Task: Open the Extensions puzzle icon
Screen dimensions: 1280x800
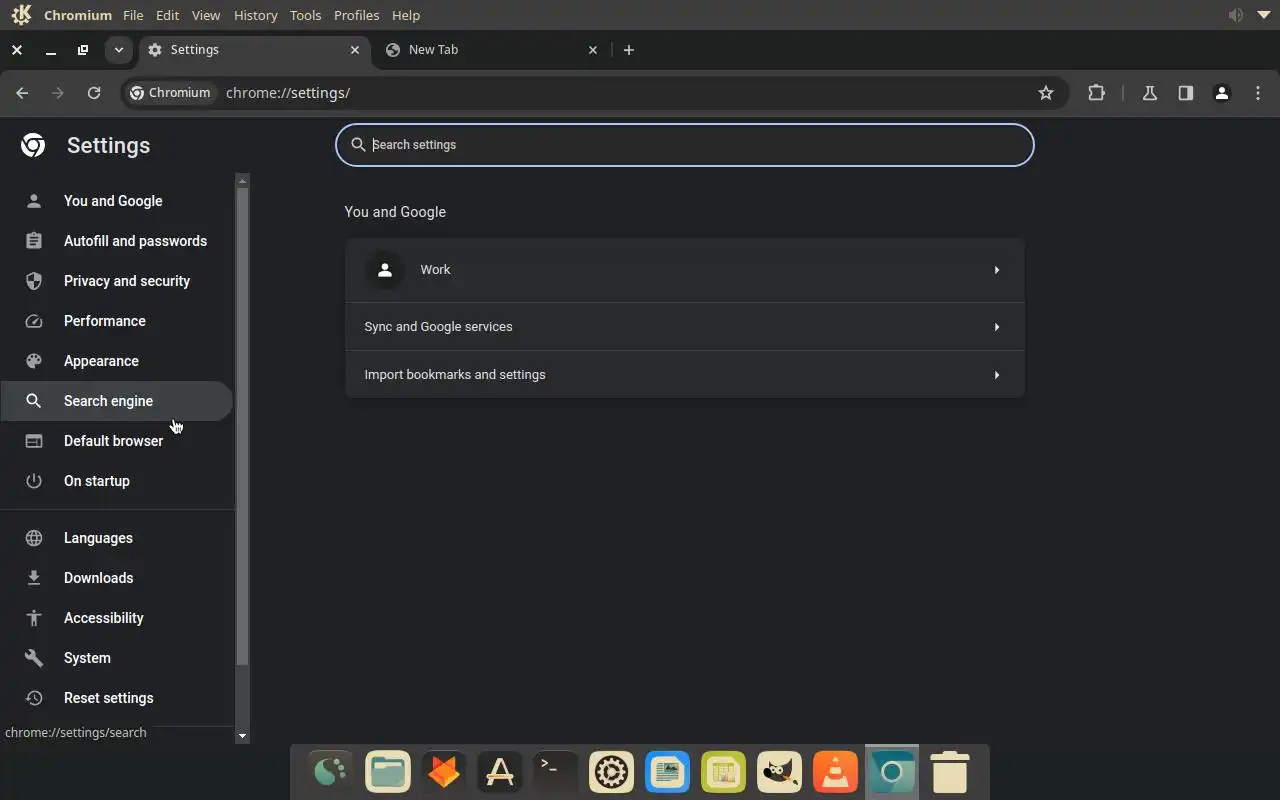Action: pos(1097,93)
